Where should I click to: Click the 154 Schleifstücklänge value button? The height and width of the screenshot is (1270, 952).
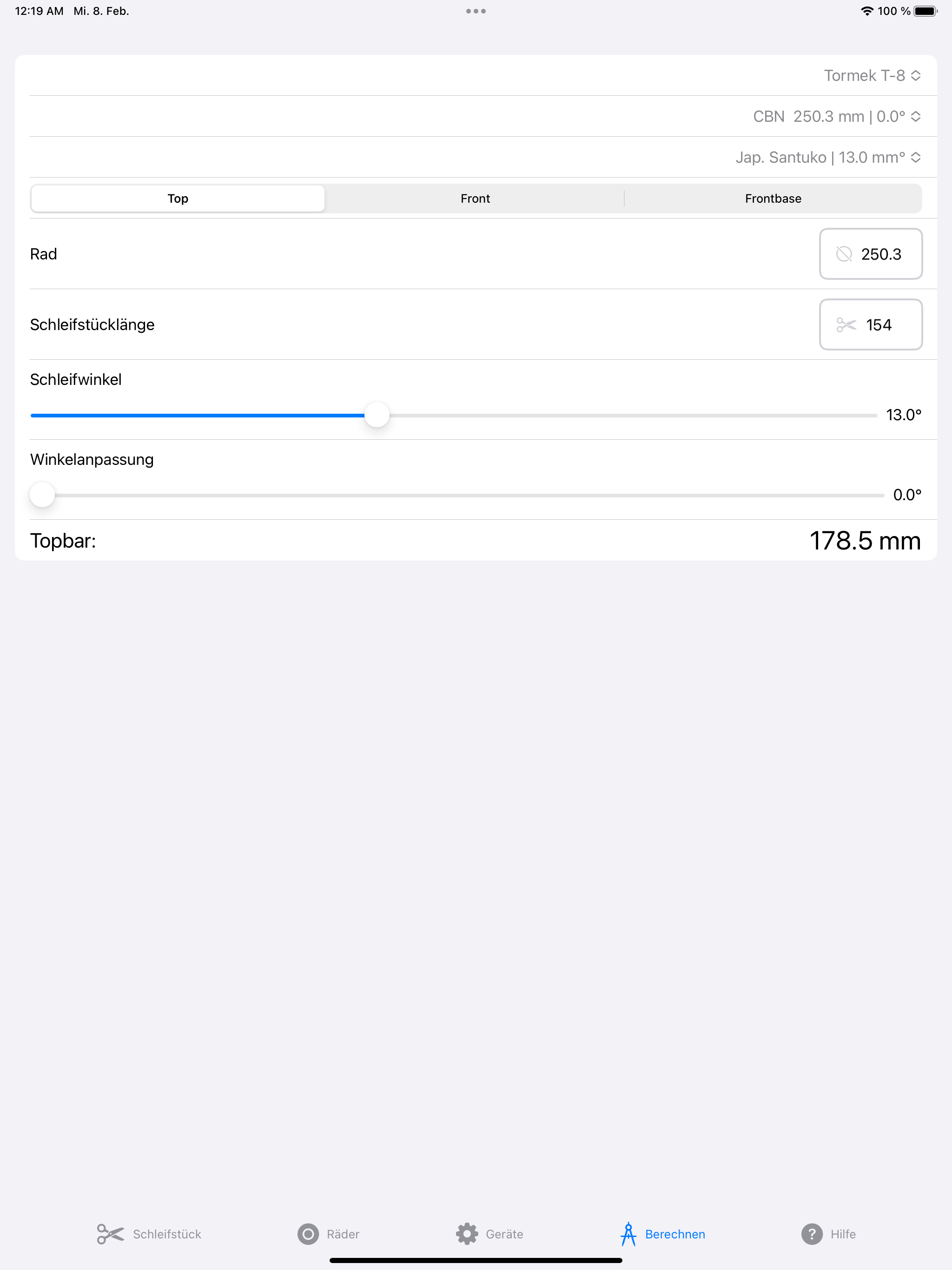coord(871,324)
